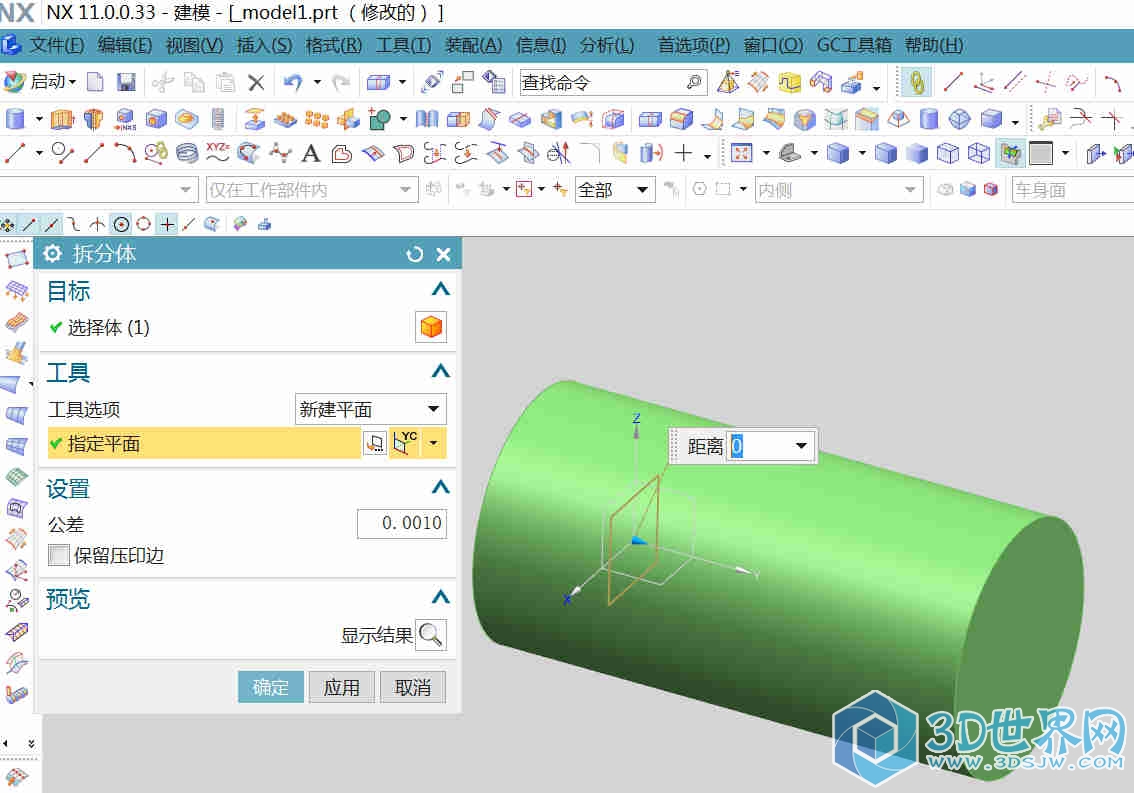The width and height of the screenshot is (1134, 793).
Task: Toggle the circle-center snap point option
Action: click(121, 225)
